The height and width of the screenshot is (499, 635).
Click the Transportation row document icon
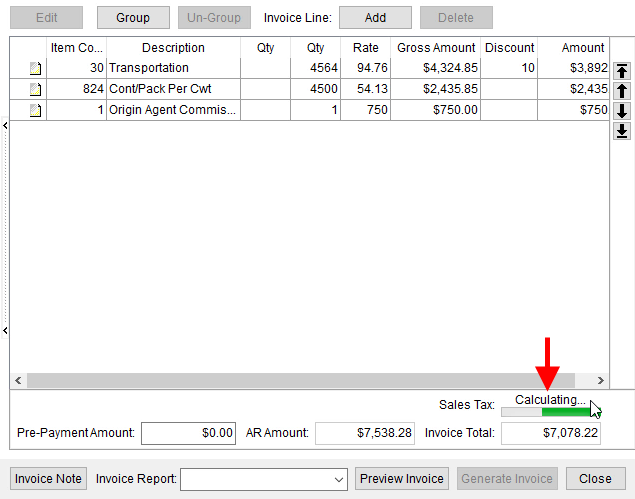[x=36, y=68]
